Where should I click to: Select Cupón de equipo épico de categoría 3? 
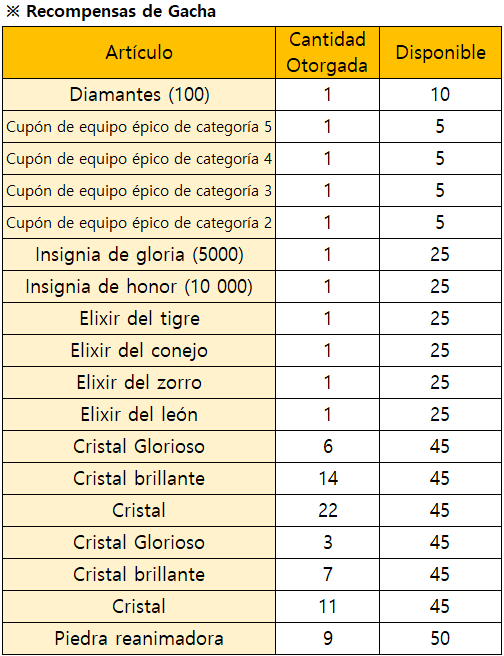pyautogui.click(x=139, y=190)
